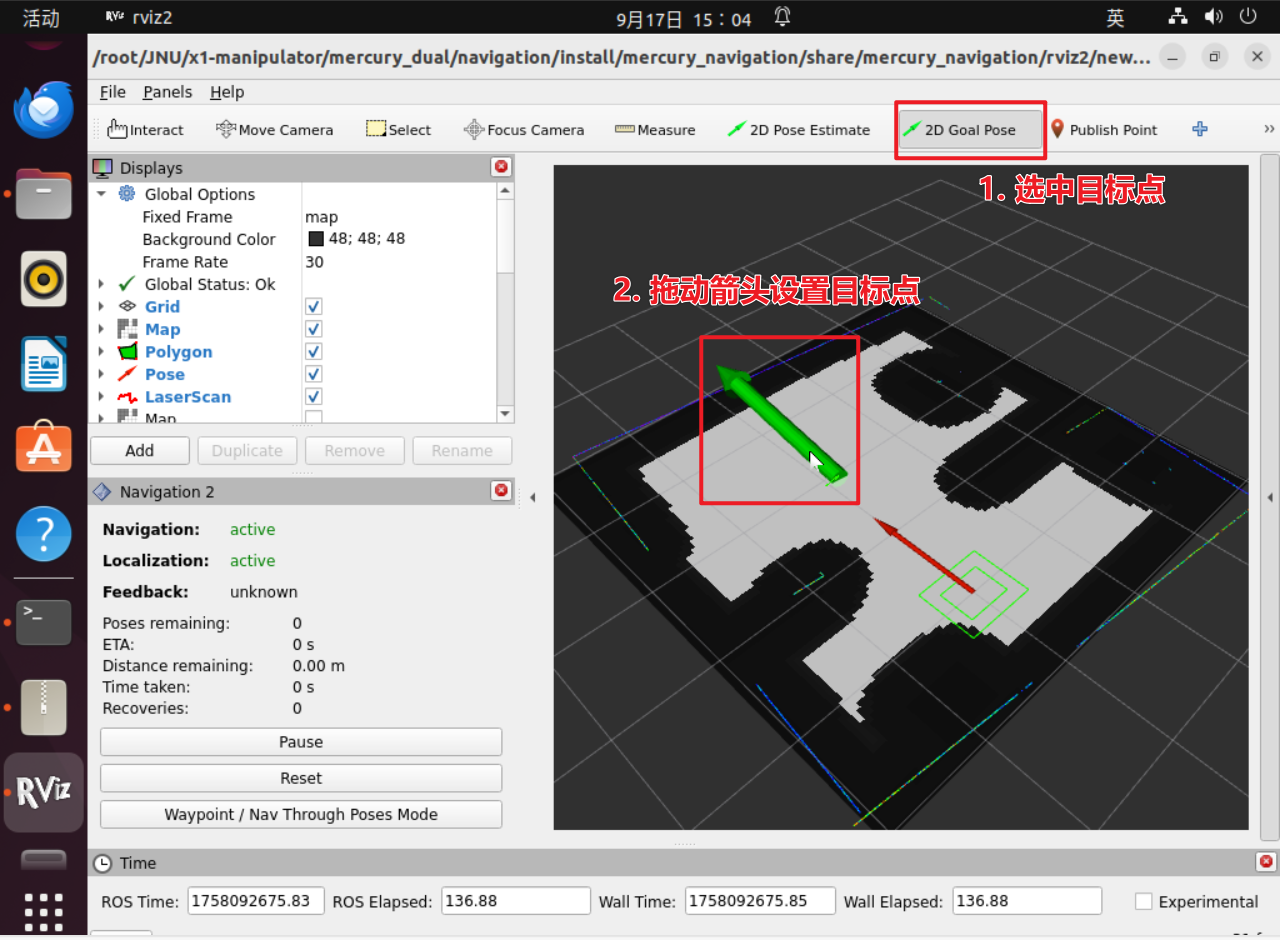Open the toolbar overflow chevron

1269,129
